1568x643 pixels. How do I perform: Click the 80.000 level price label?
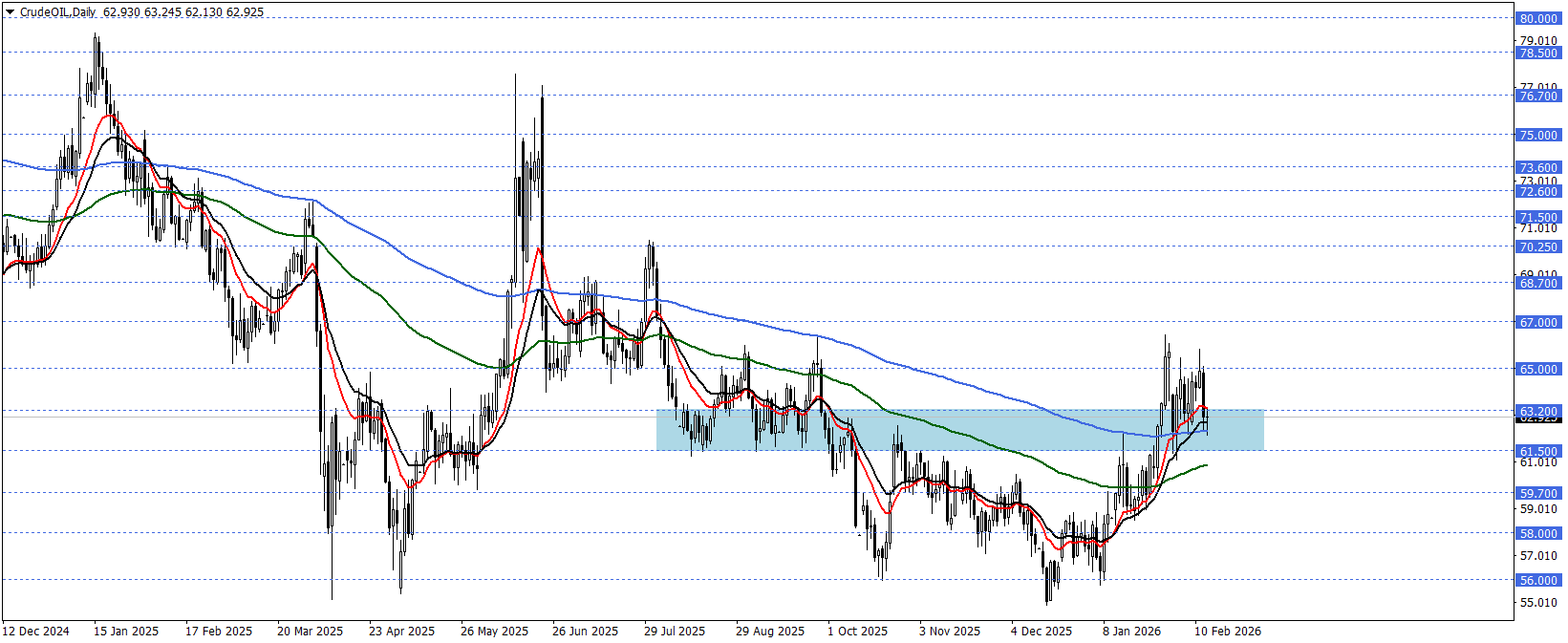(1538, 18)
